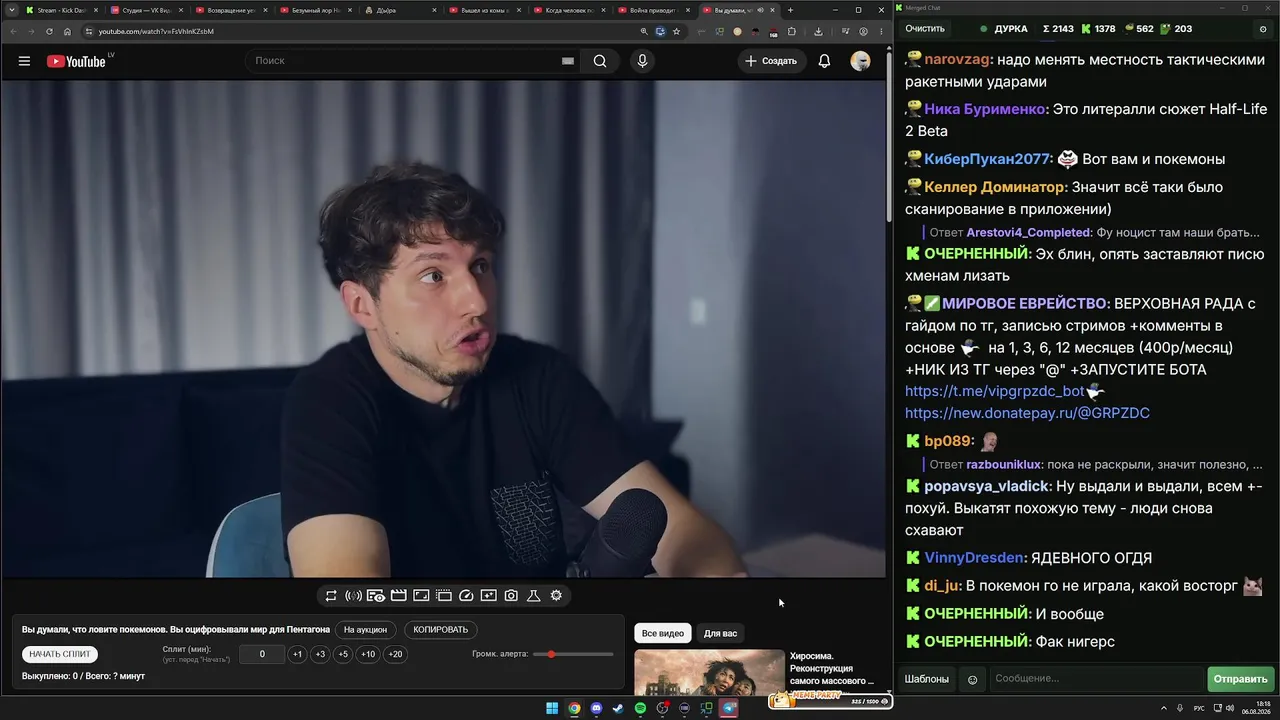Open the tab search dropdown arrow

(11, 10)
